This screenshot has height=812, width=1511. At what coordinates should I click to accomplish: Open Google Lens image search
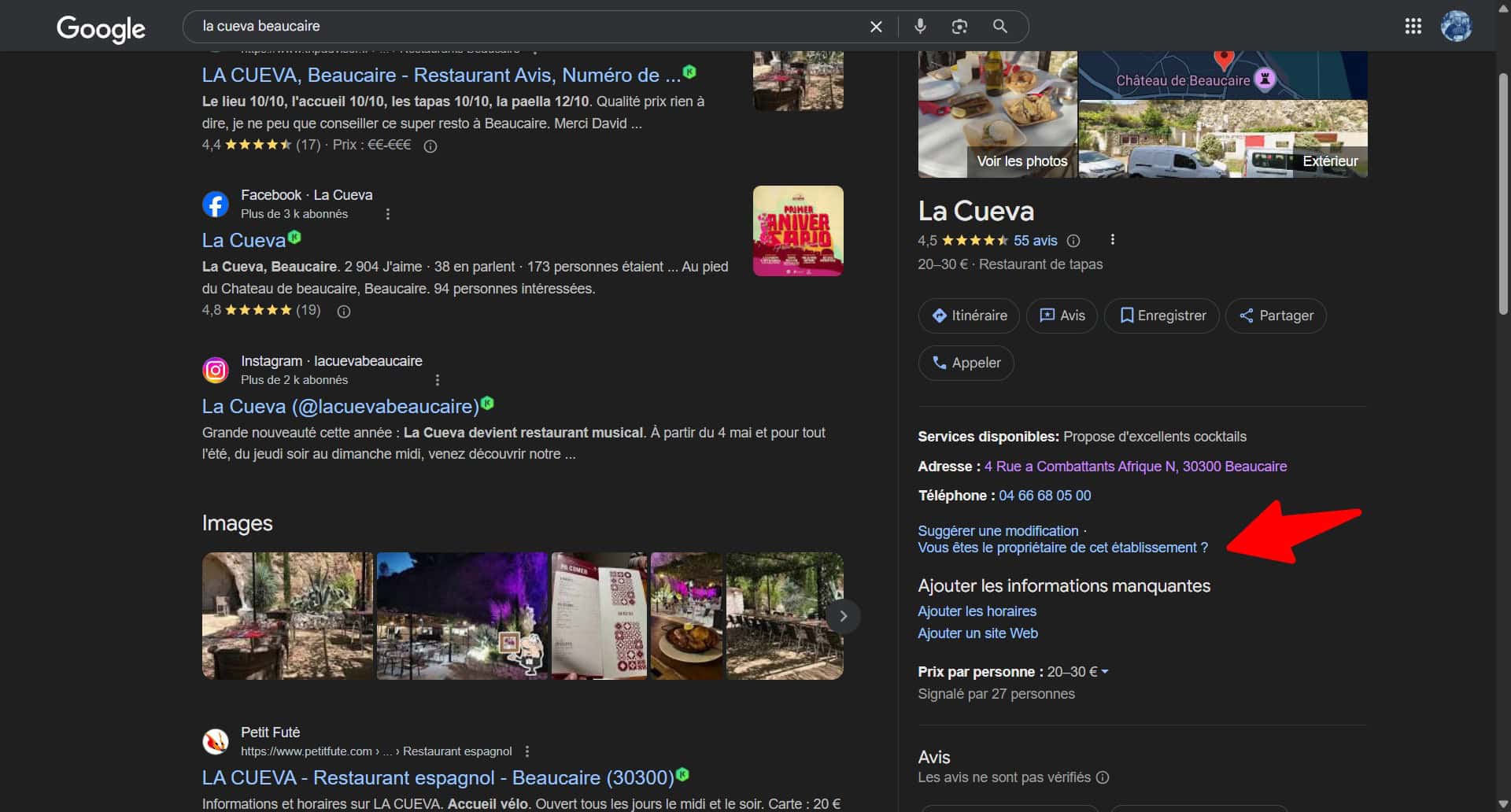(x=959, y=27)
